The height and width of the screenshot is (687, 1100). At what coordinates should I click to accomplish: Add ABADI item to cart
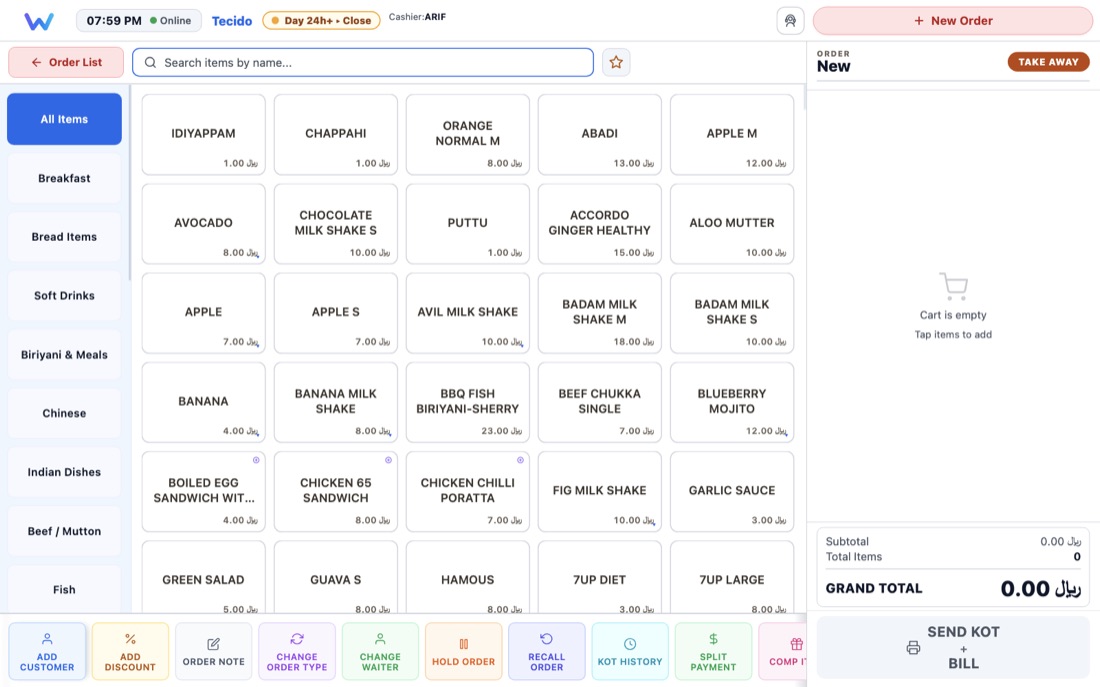pyautogui.click(x=600, y=135)
